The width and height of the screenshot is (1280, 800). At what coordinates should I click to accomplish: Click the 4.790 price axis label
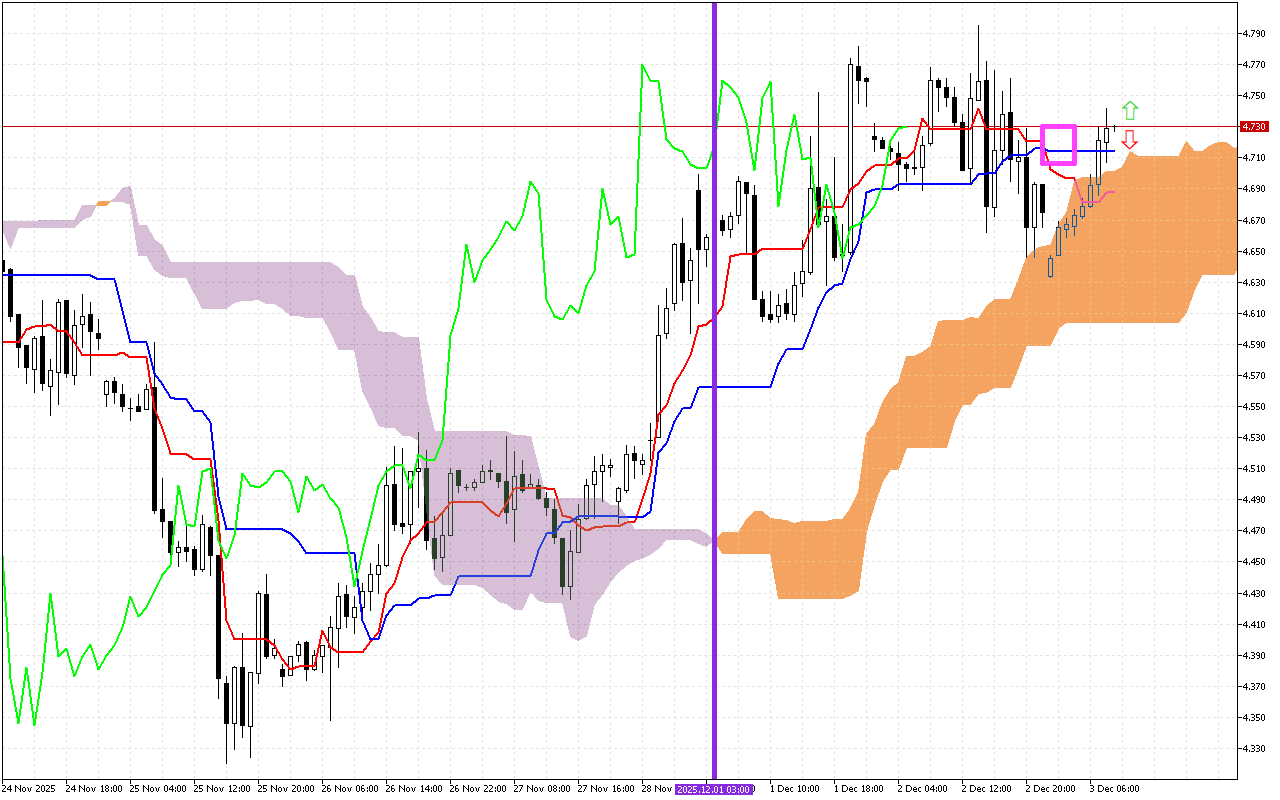point(1253,33)
